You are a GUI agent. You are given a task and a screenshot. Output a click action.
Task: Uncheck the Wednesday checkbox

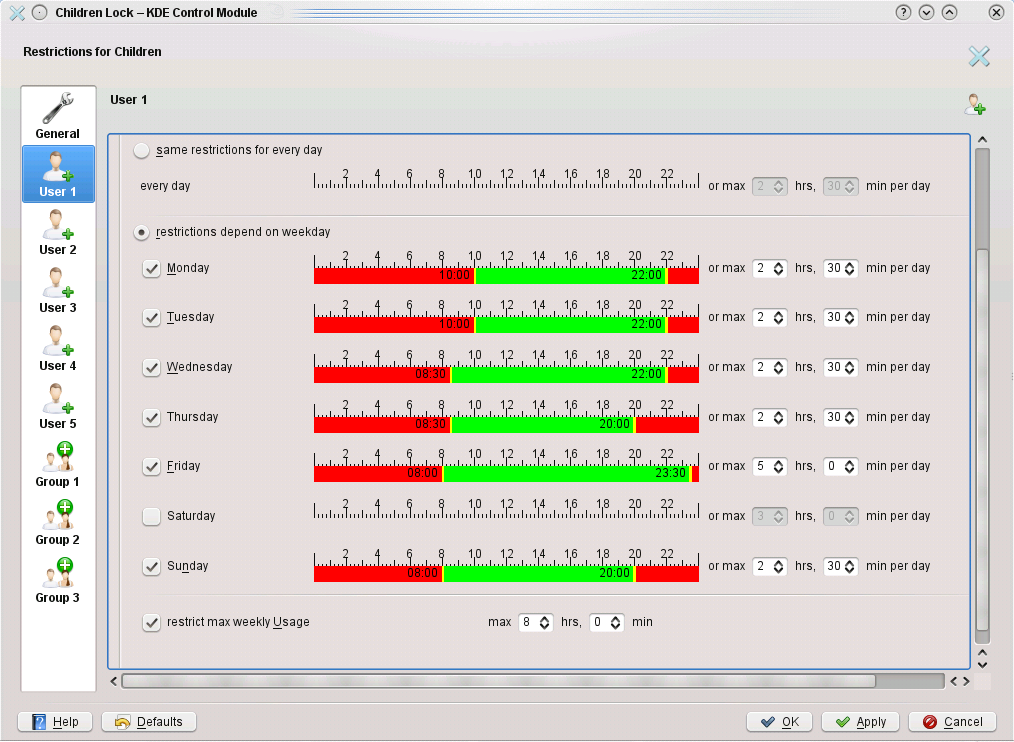pos(151,367)
